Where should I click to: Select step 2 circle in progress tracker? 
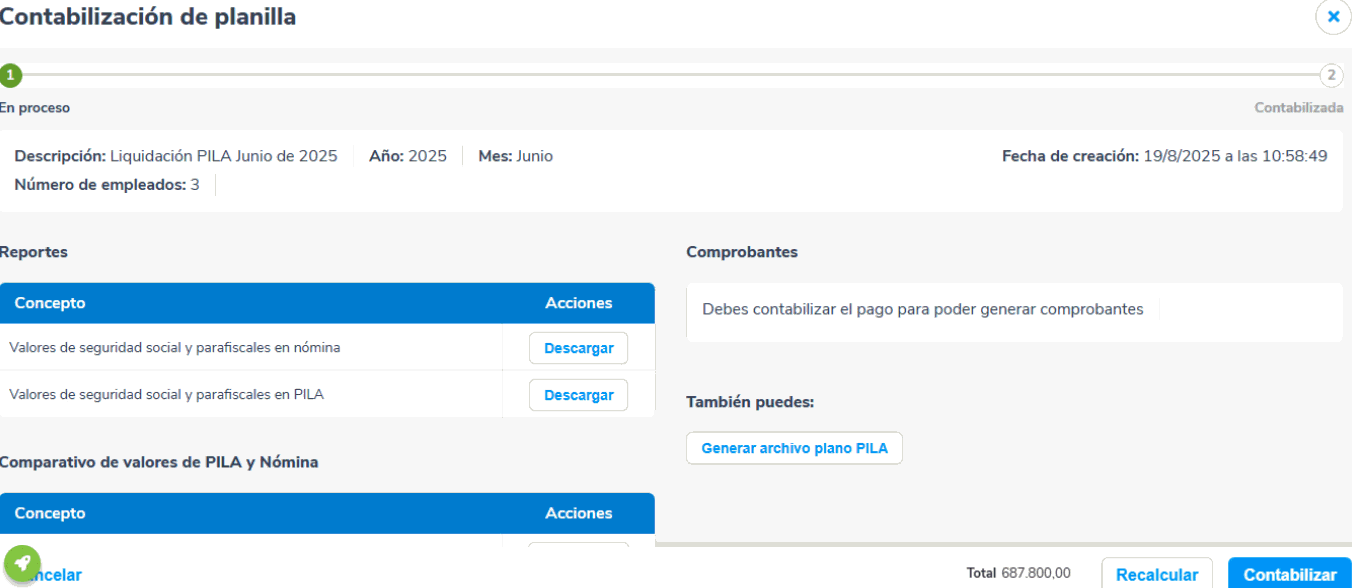[x=1331, y=75]
